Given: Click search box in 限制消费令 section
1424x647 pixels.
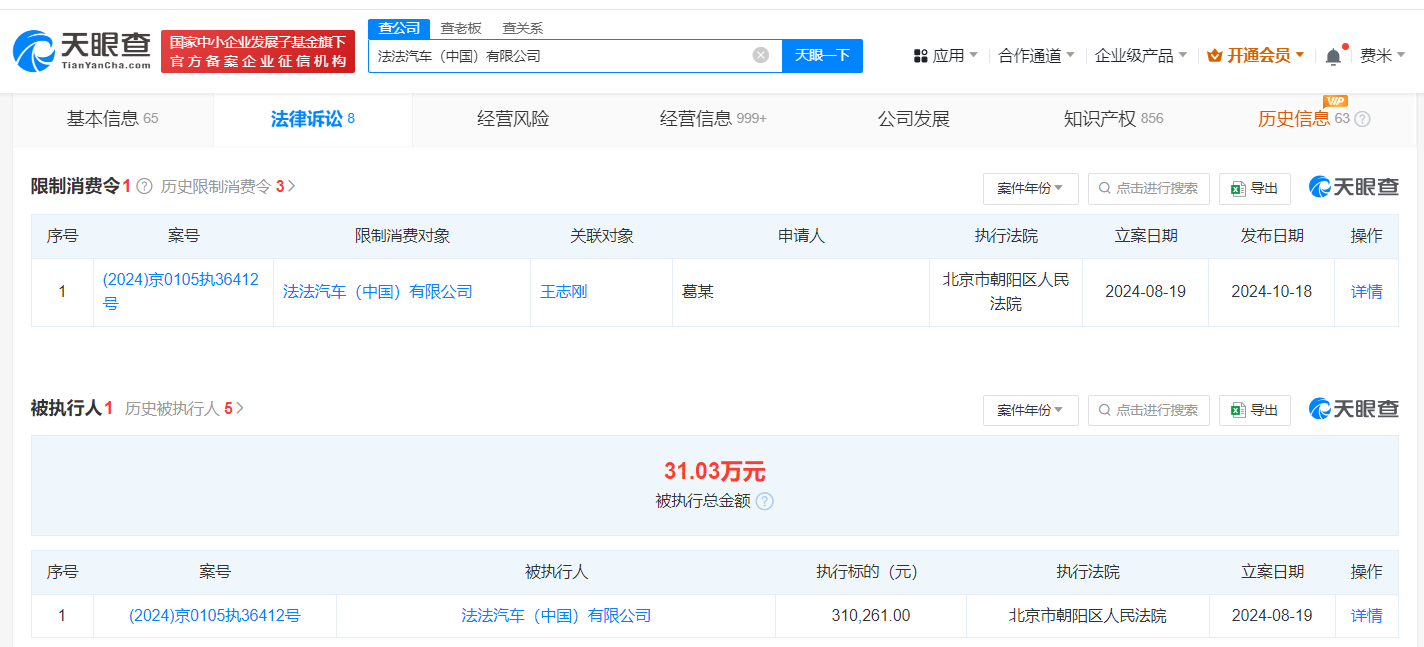Looking at the screenshot, I should point(1149,188).
